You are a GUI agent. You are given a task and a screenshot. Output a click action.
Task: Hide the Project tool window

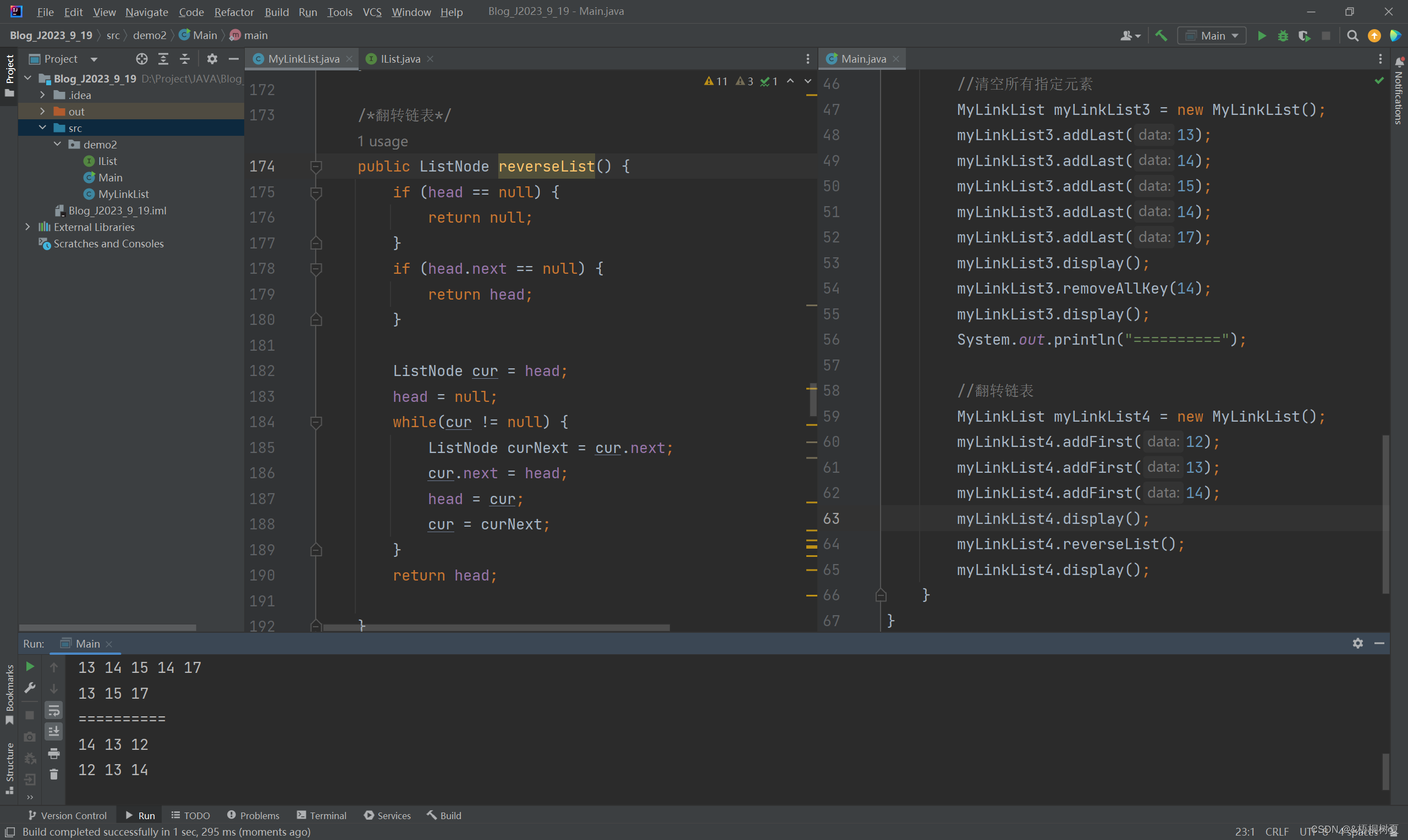coord(233,59)
